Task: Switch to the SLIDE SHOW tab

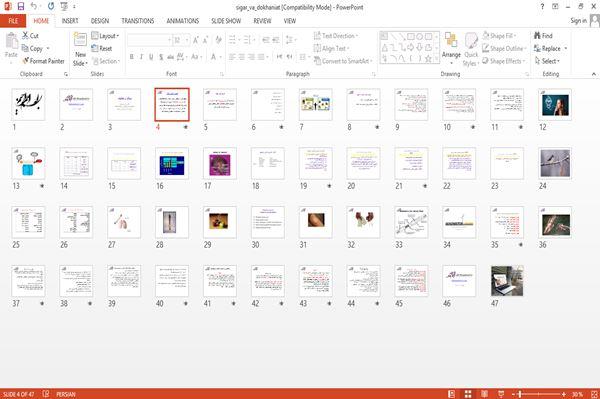Action: click(x=226, y=21)
